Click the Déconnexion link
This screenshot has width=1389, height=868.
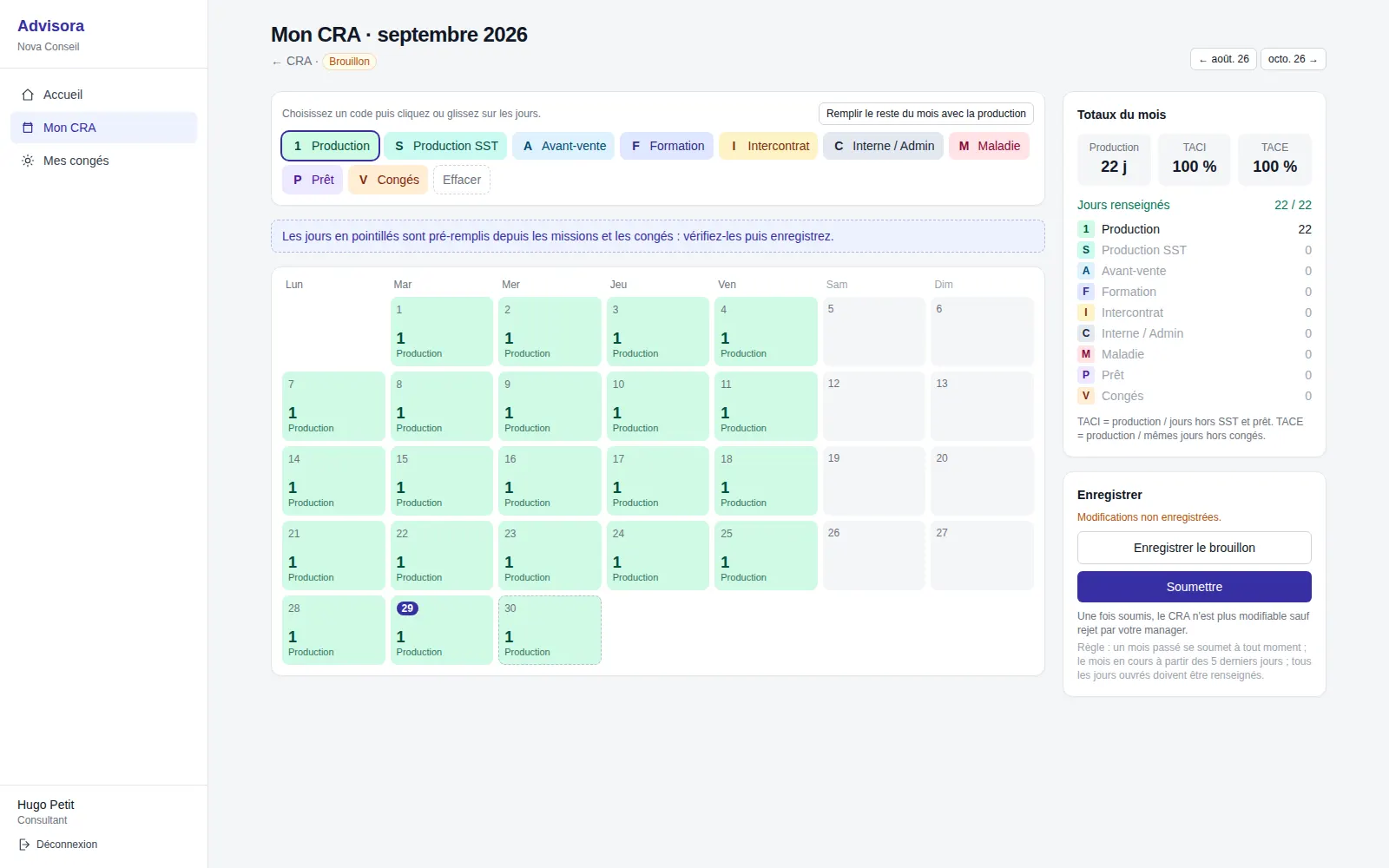coord(58,845)
